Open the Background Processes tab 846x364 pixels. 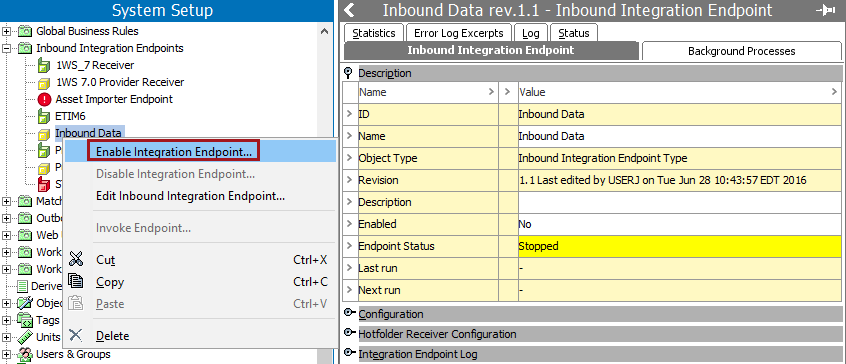(741, 51)
